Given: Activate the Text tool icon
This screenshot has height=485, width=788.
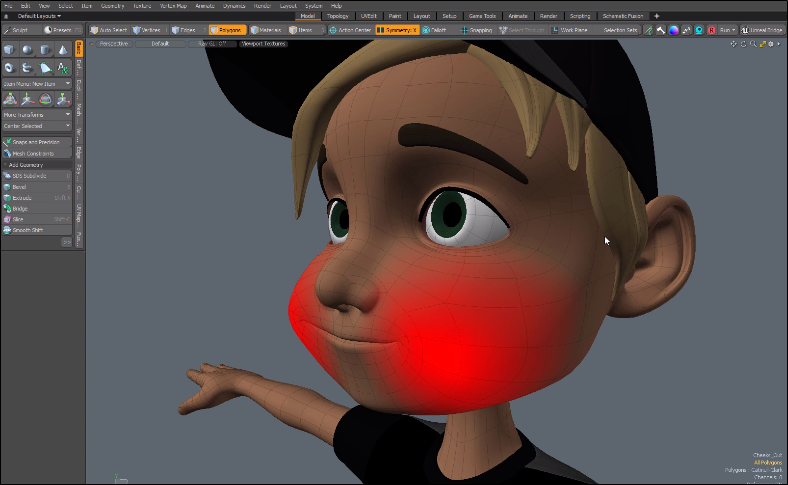Looking at the screenshot, I should pyautogui.click(x=63, y=68).
